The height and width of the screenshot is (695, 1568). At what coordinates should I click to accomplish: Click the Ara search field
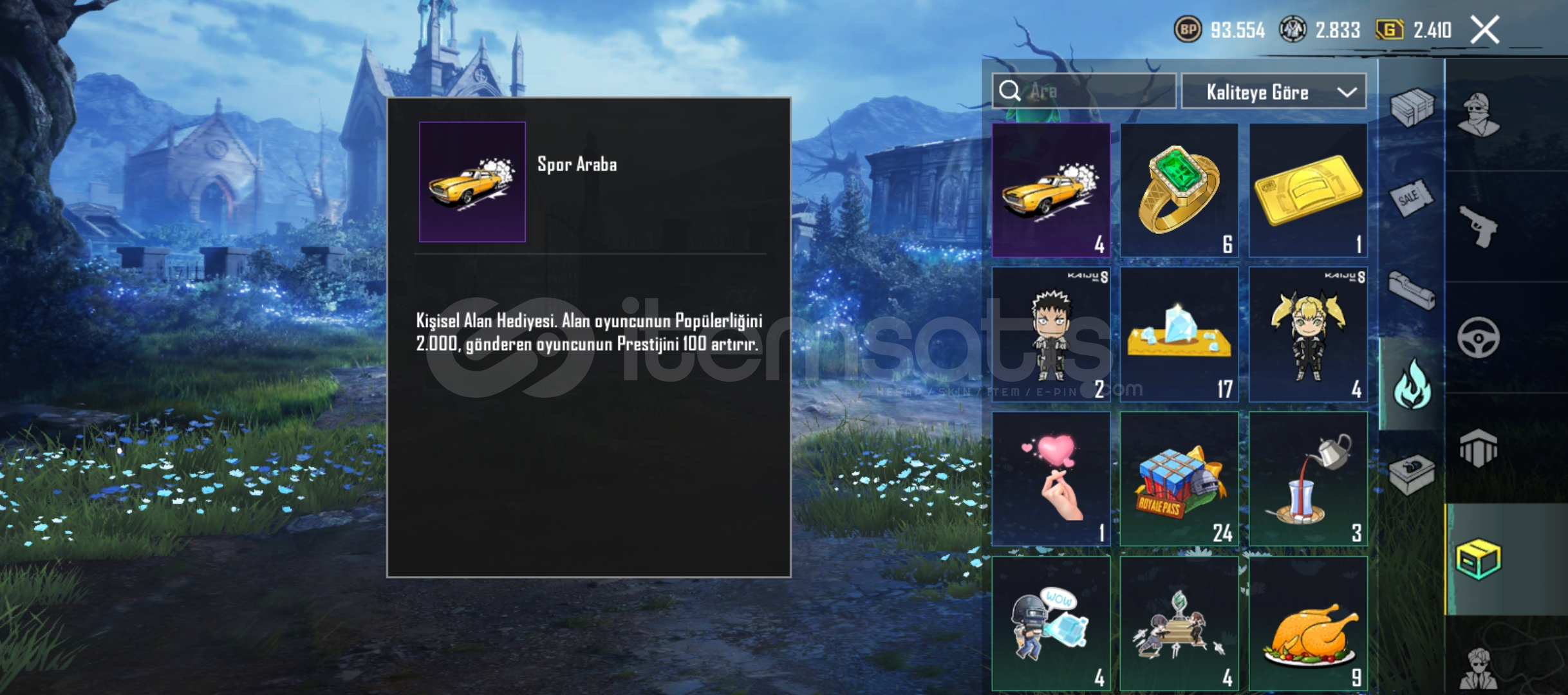click(1084, 91)
